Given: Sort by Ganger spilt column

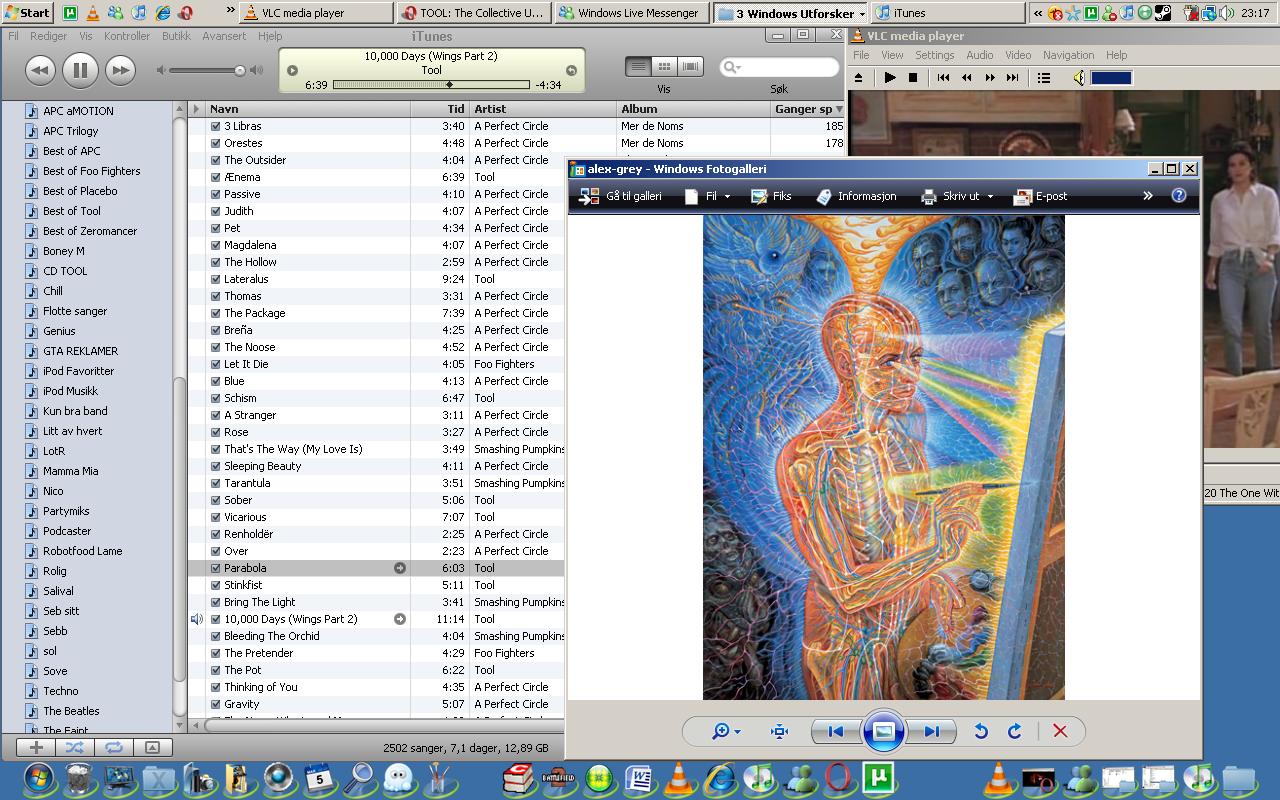Looking at the screenshot, I should click(x=808, y=109).
